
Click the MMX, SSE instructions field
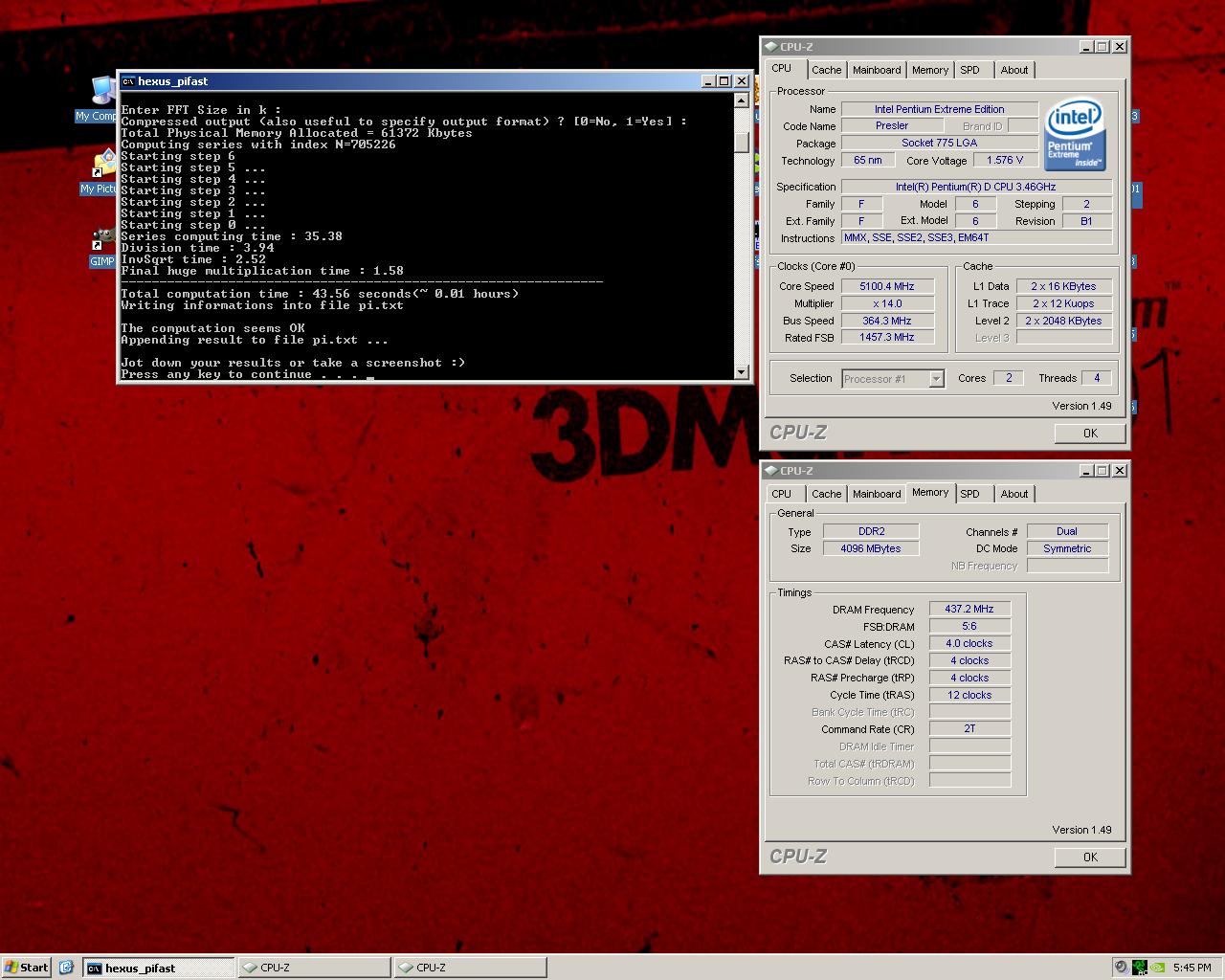click(976, 237)
